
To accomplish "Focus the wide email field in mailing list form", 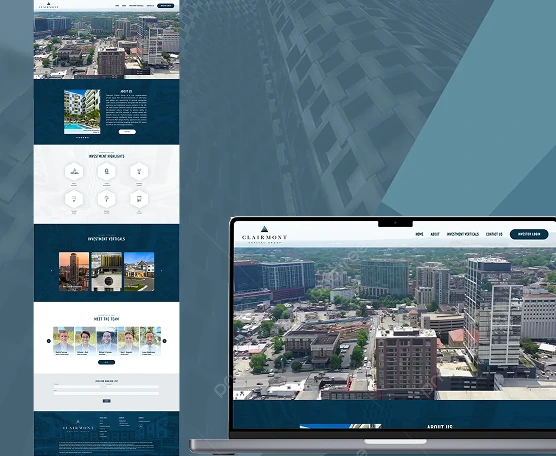I will click(106, 393).
